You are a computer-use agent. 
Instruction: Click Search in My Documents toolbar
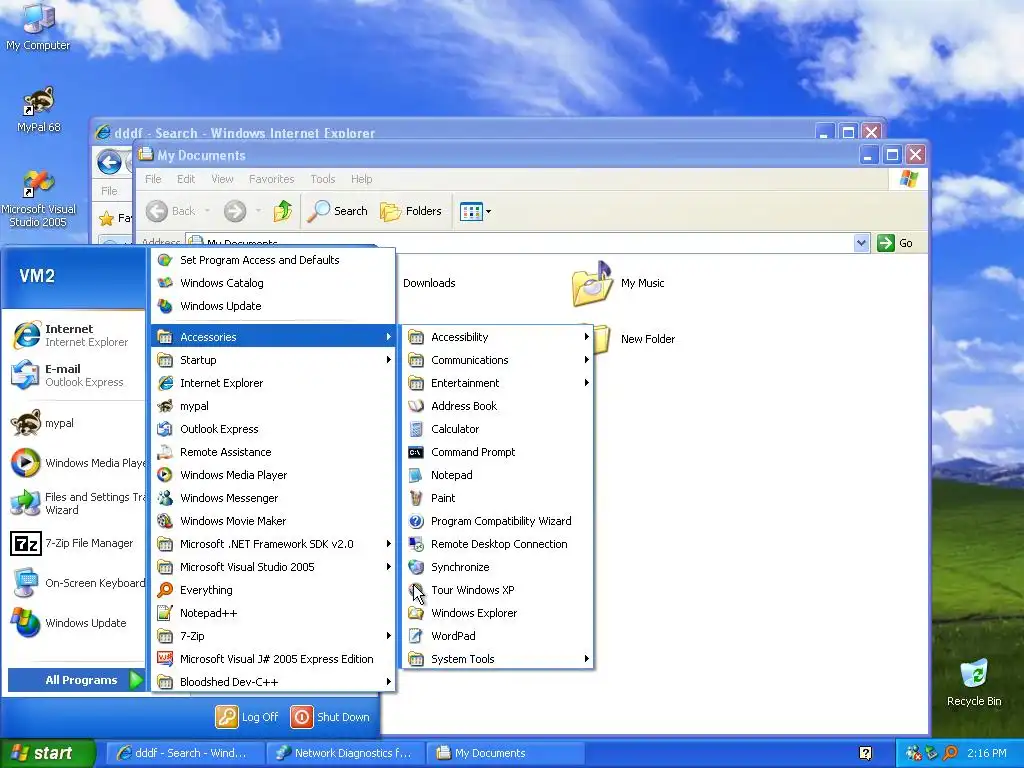coord(337,211)
